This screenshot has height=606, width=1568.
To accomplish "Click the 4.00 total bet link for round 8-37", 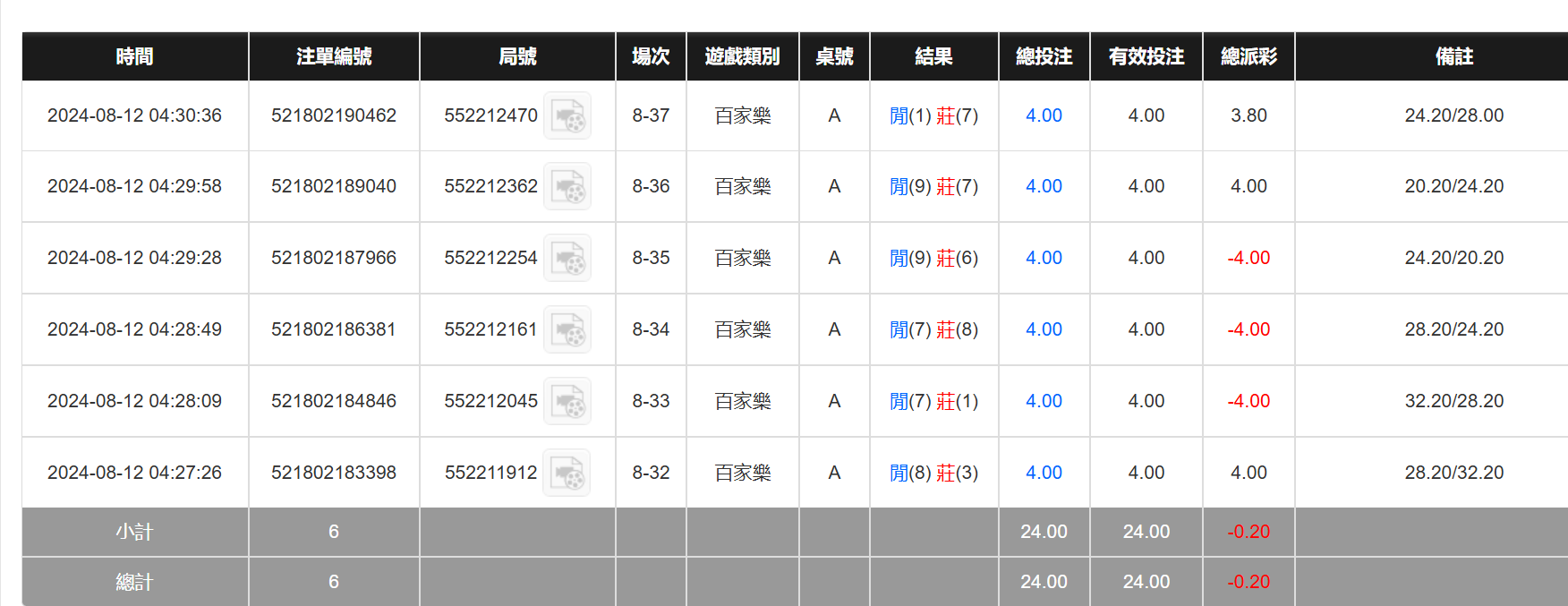I will click(x=1044, y=115).
